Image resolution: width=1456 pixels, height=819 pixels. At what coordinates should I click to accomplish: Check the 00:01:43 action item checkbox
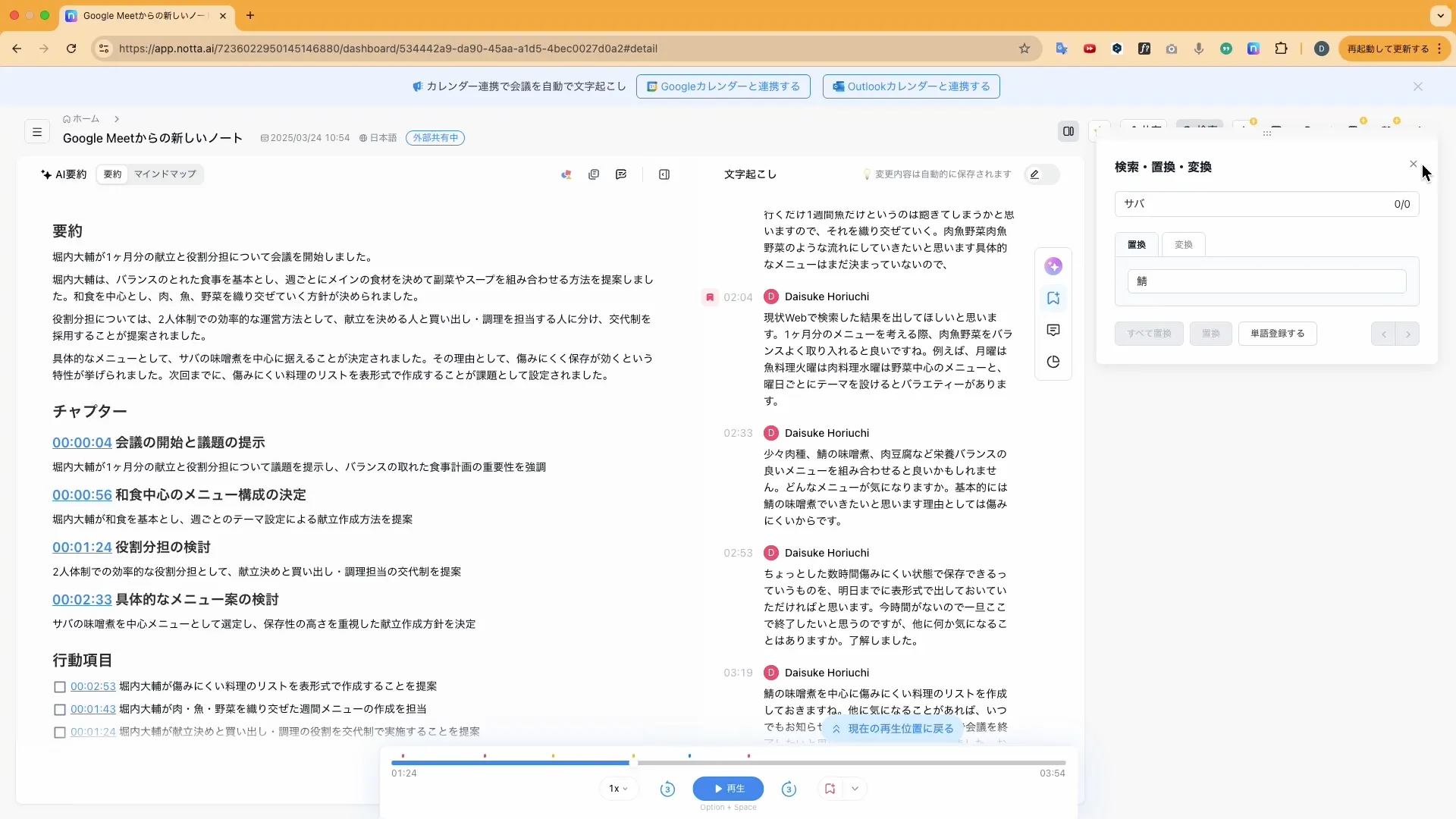59,709
